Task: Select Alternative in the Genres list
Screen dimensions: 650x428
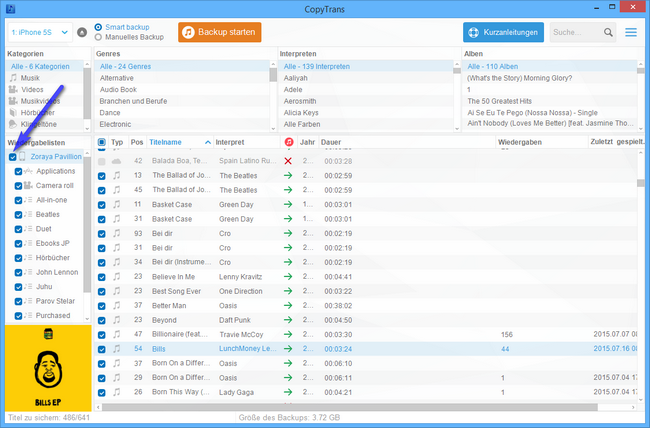Action: point(117,77)
